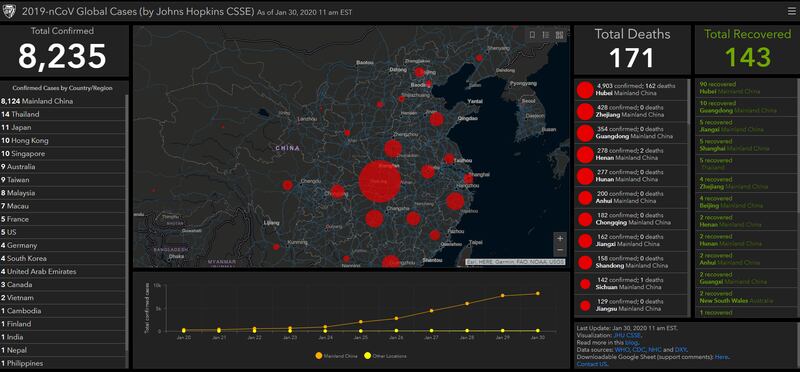Viewport: 800px width, 372px height.
Task: Open the JHU CSSE visualization link
Action: pos(627,335)
